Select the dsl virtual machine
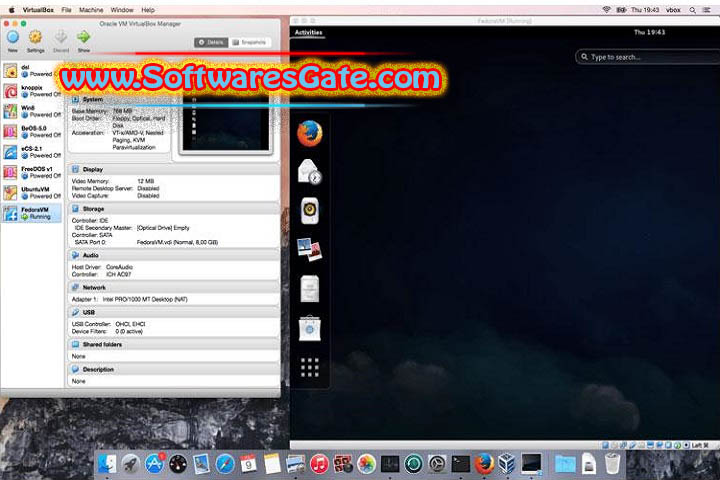This screenshot has height=480, width=720. point(32,71)
